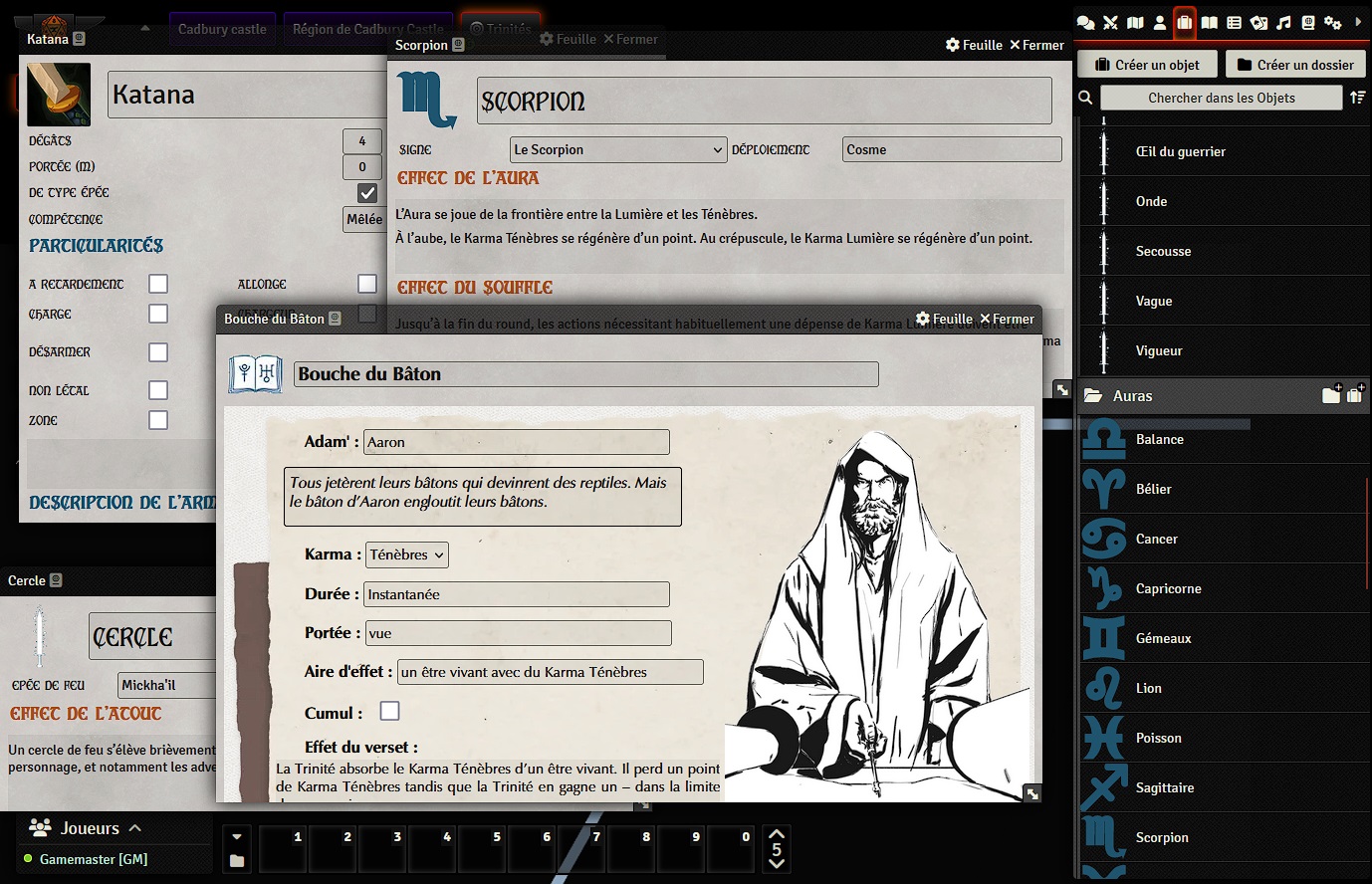1372x884 pixels.
Task: Open the Actors directory tab
Action: coord(1160,23)
